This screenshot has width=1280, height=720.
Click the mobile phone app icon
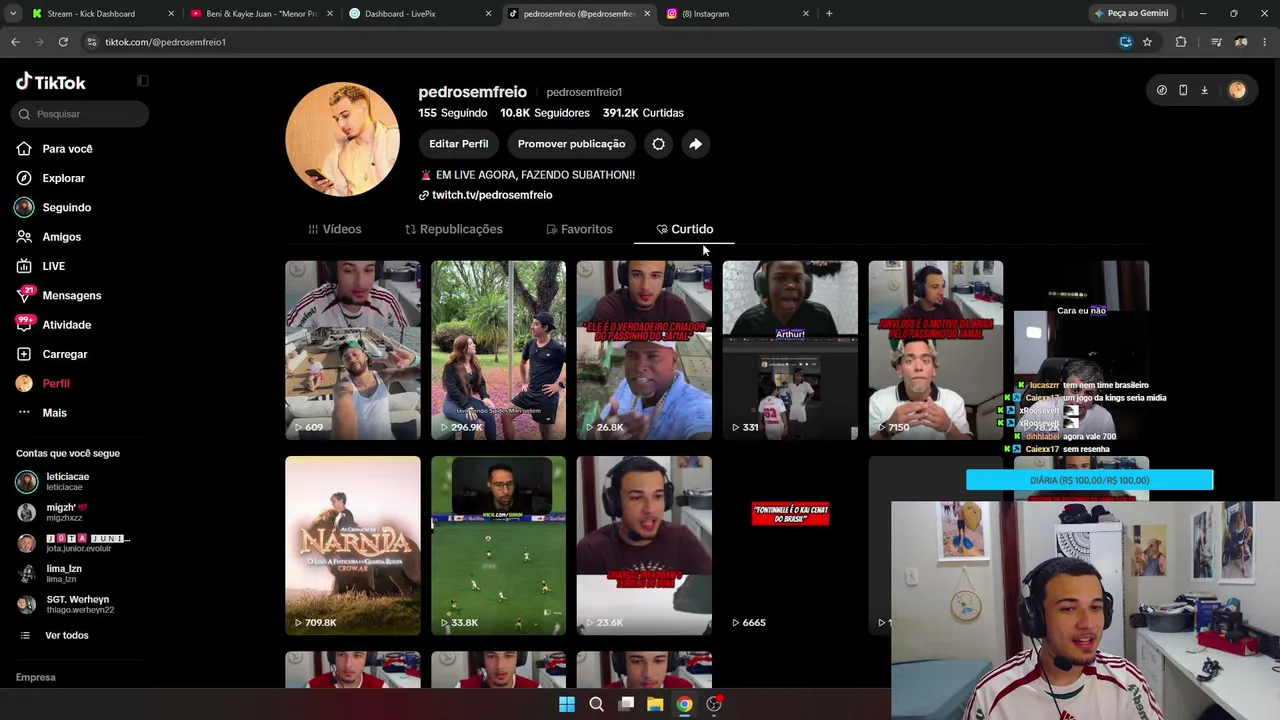[1183, 90]
